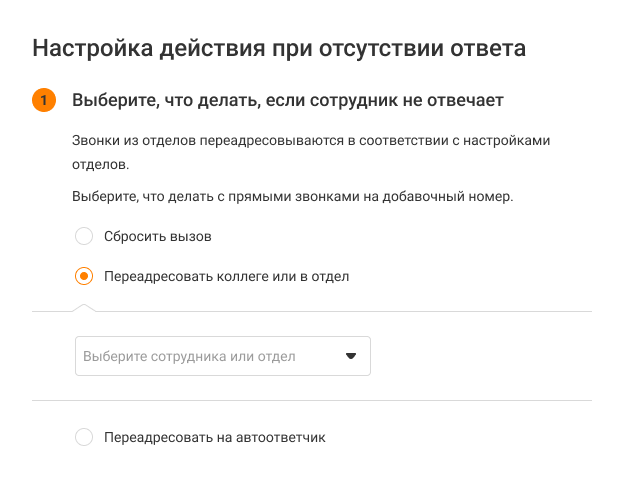Enable "Переадресовать на автоответчик" radio button
624x481 pixels.
click(x=85, y=437)
